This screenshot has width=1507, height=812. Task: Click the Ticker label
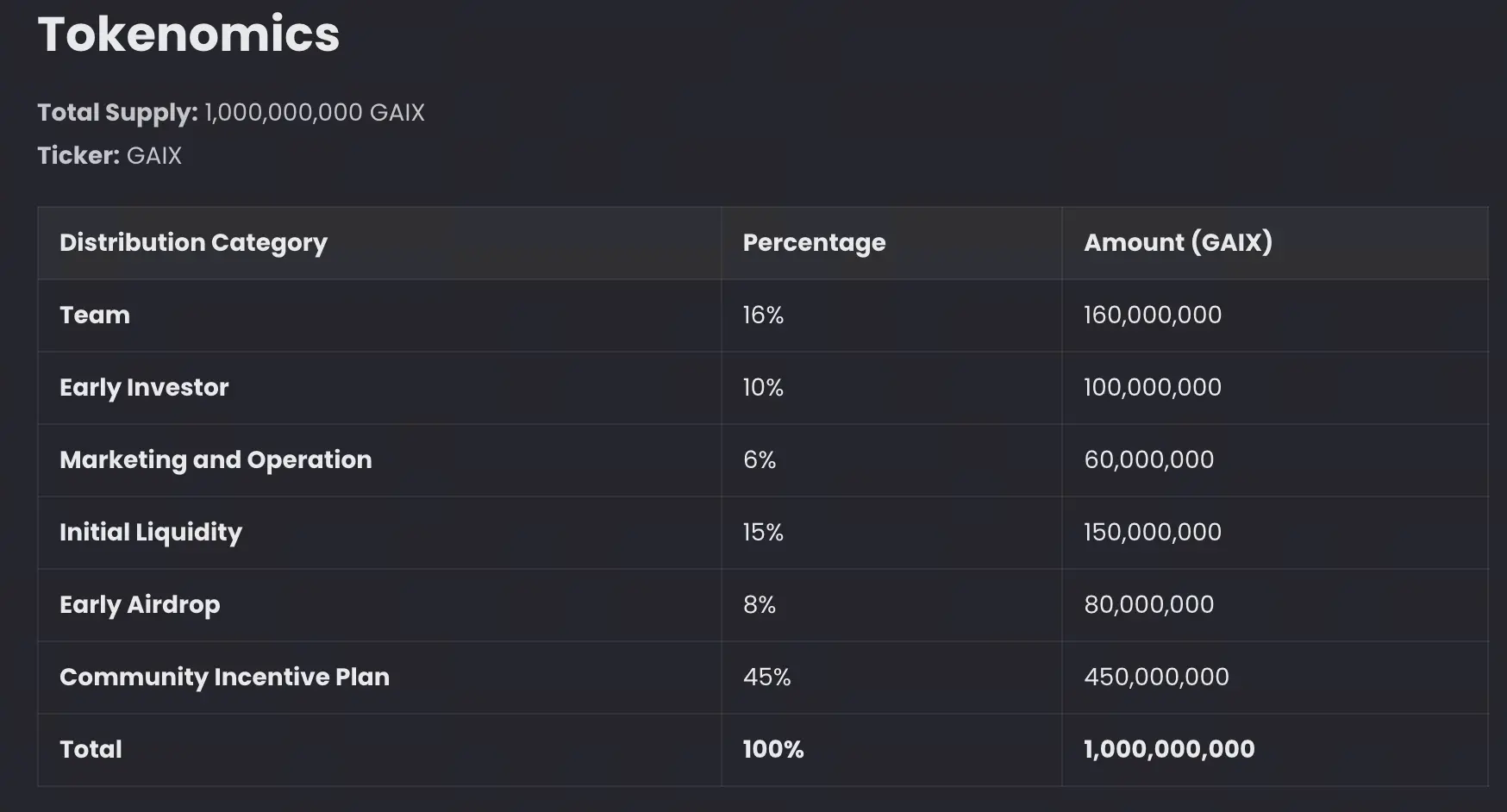pyautogui.click(x=78, y=156)
